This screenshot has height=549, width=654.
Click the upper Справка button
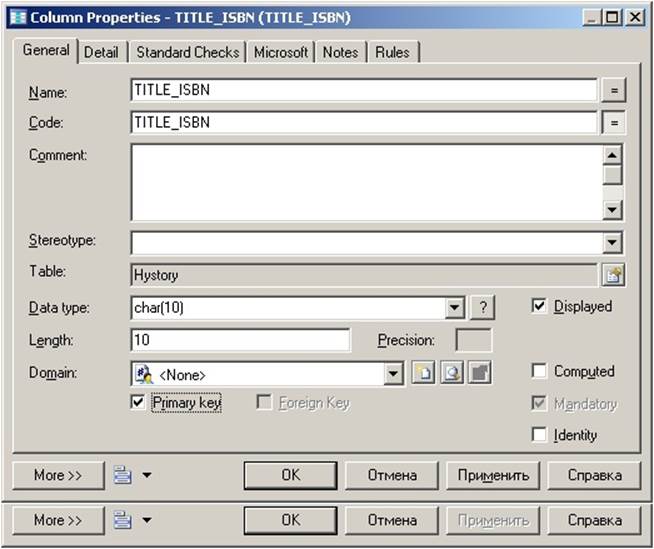[x=594, y=475]
